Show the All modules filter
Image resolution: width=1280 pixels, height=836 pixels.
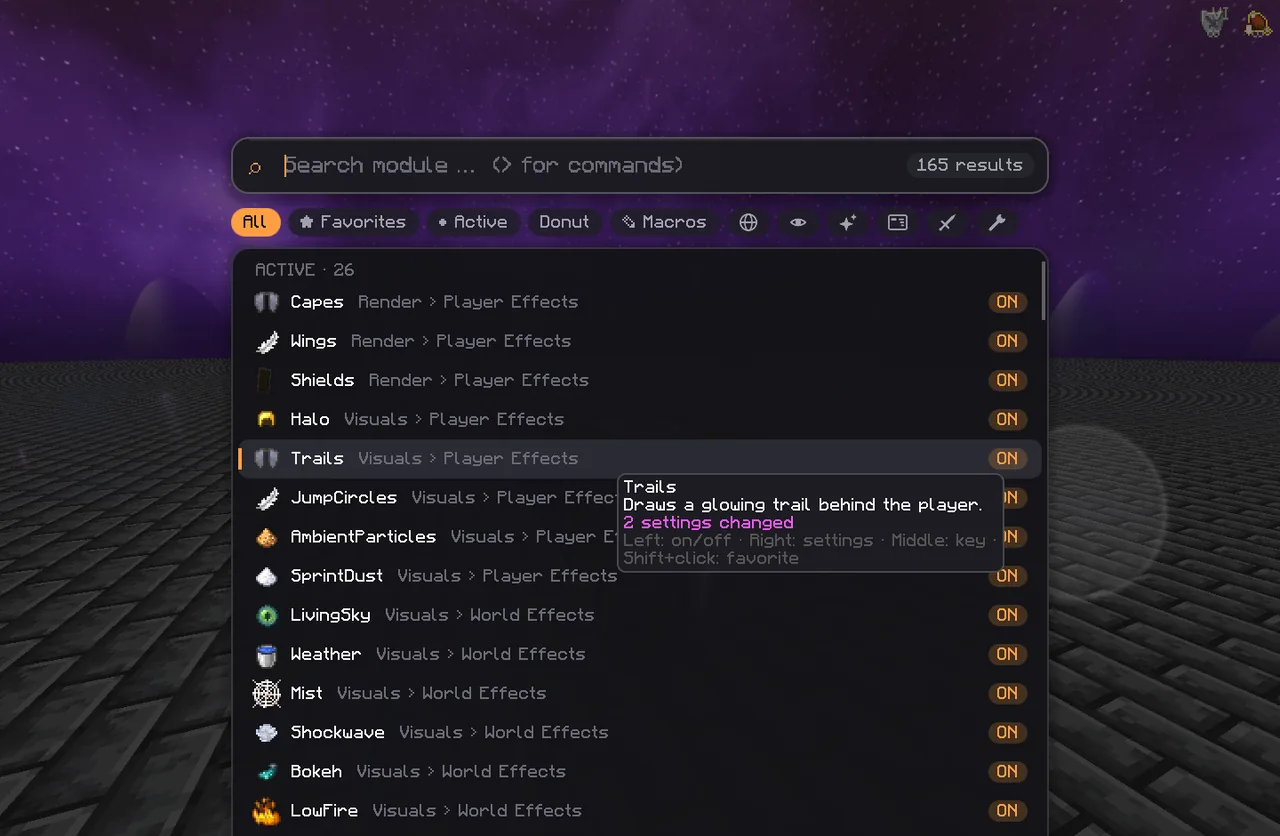pyautogui.click(x=255, y=222)
